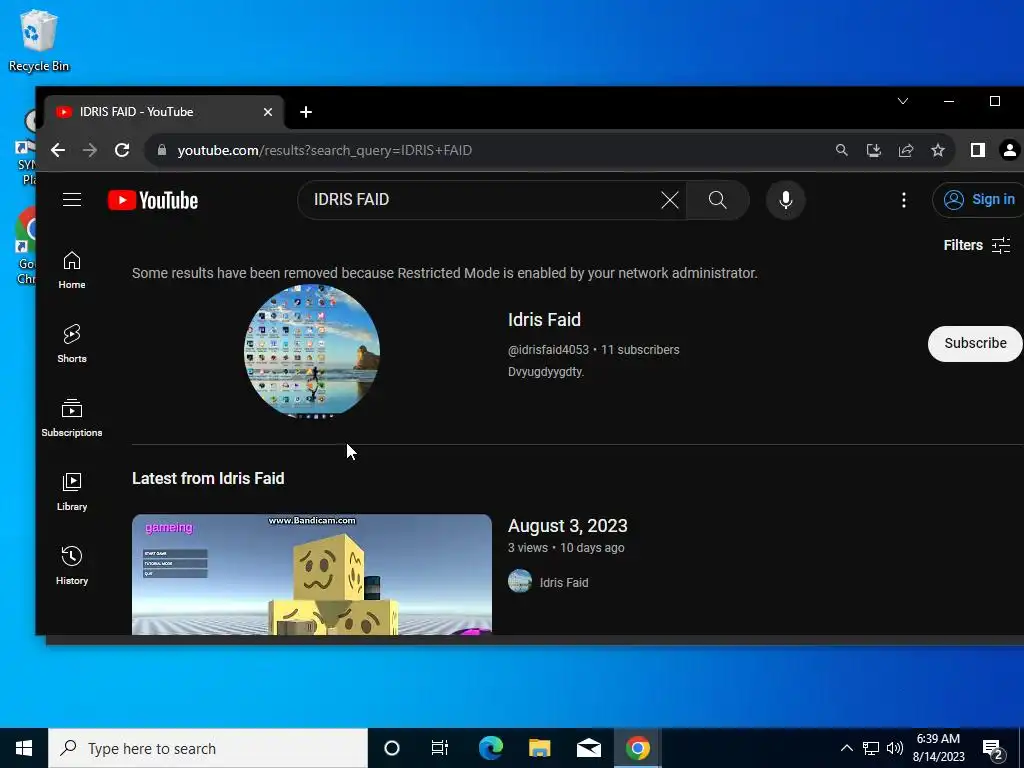
Task: Open the YouTube three-dot settings menu
Action: point(904,200)
